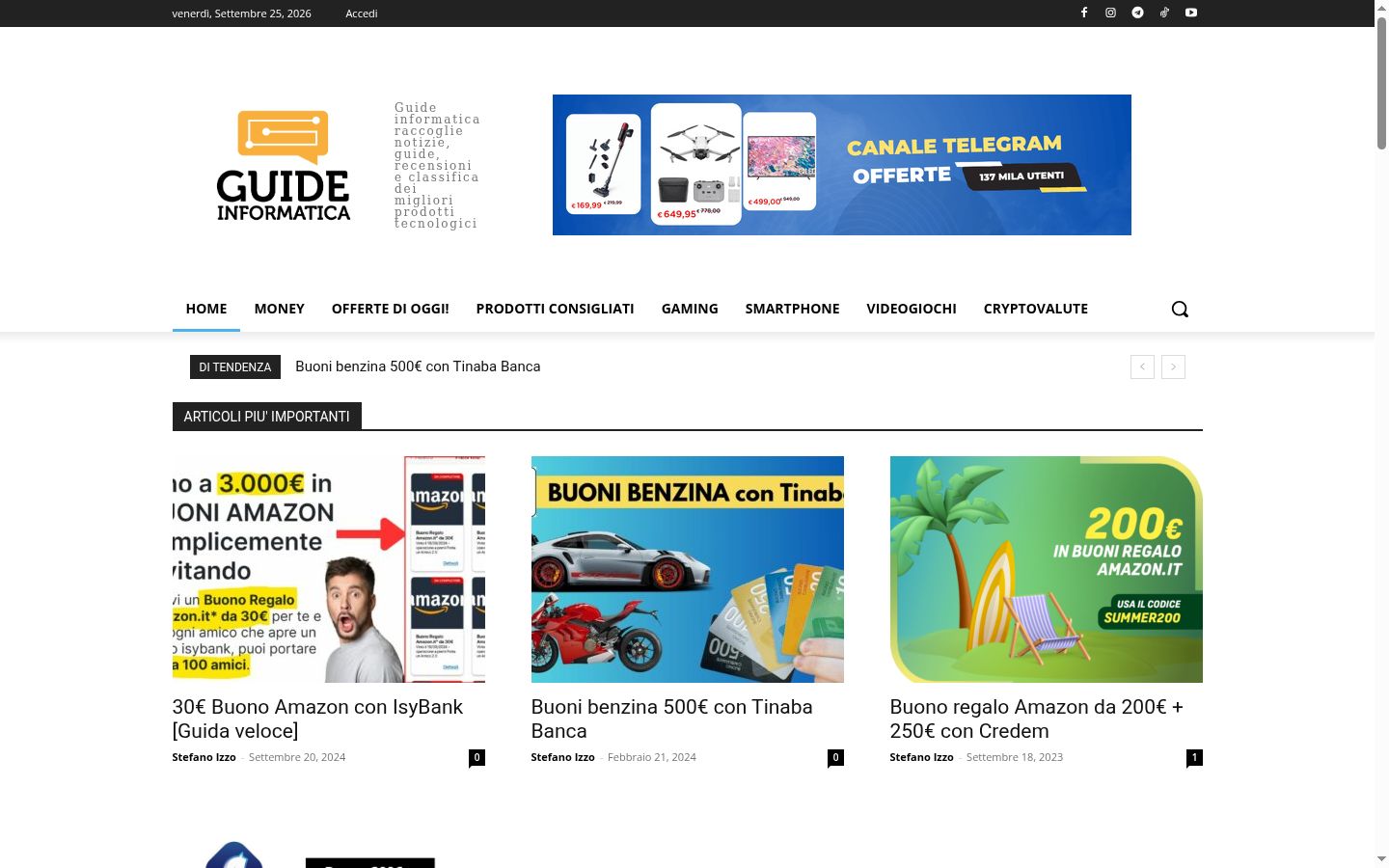1389x868 pixels.
Task: Open article title 30€ Buono Amazon con IsyBank
Action: (x=317, y=719)
